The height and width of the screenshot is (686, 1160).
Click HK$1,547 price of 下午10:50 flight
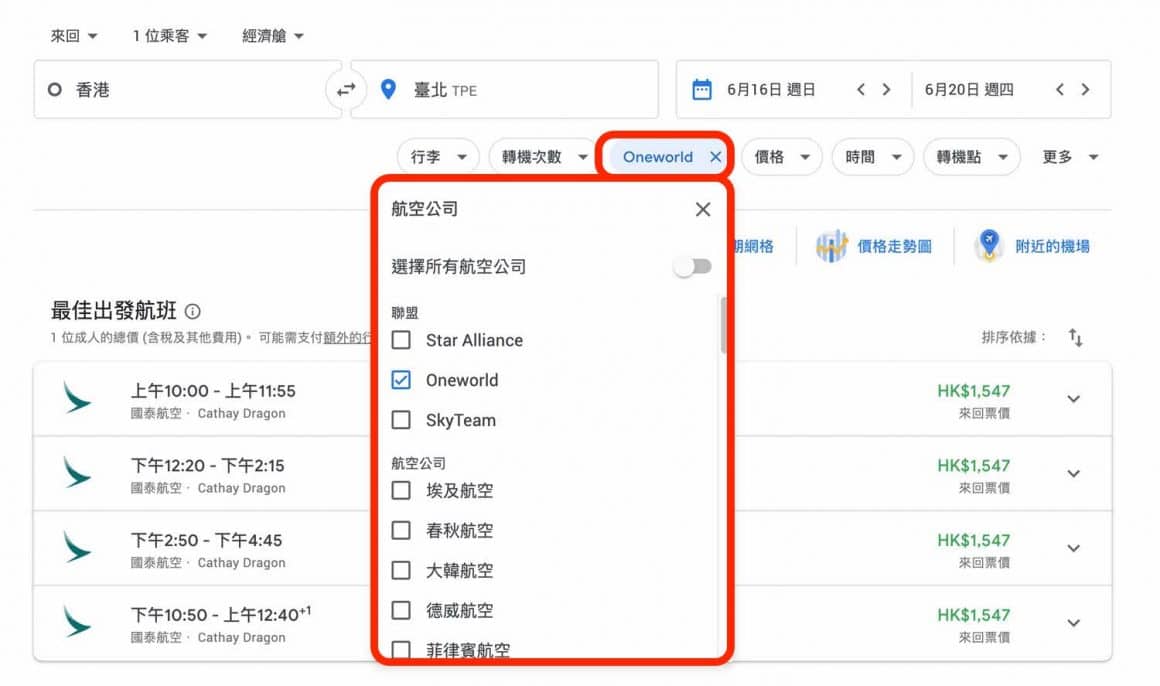(973, 615)
